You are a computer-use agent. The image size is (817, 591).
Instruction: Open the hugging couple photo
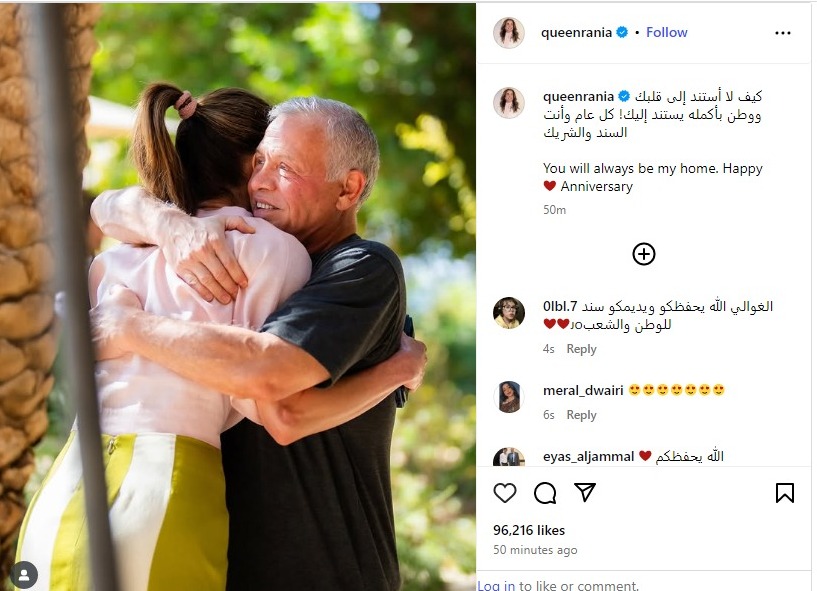tap(238, 297)
